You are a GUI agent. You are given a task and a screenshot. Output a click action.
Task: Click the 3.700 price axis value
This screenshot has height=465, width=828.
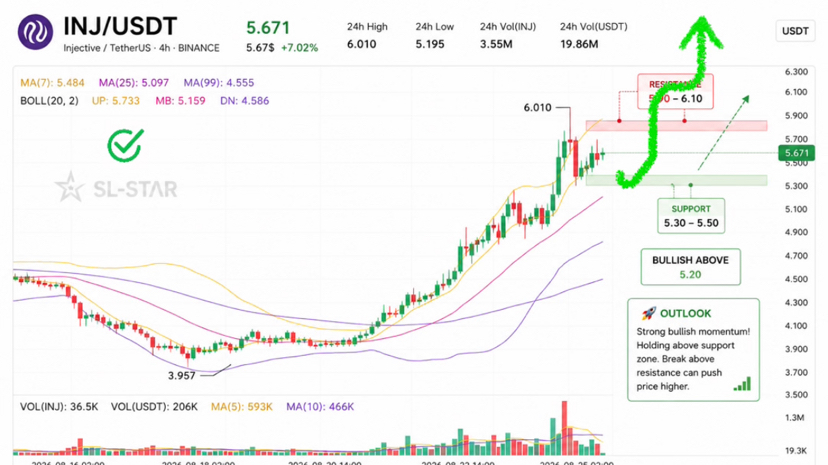[796, 373]
